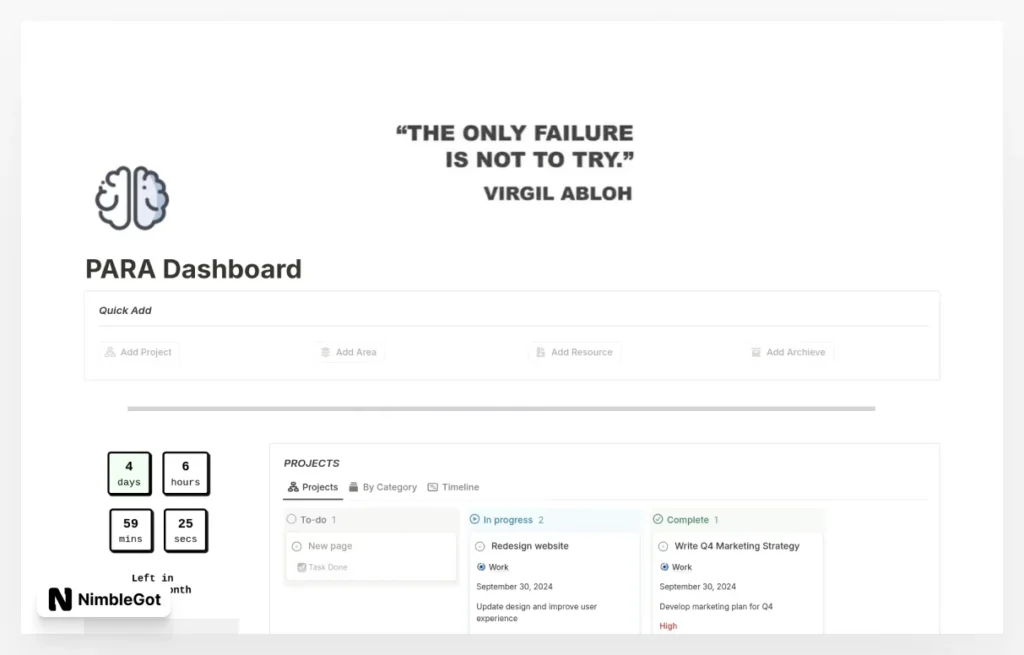Click the By Category view icon
Viewport: 1024px width, 655px height.
coord(355,487)
